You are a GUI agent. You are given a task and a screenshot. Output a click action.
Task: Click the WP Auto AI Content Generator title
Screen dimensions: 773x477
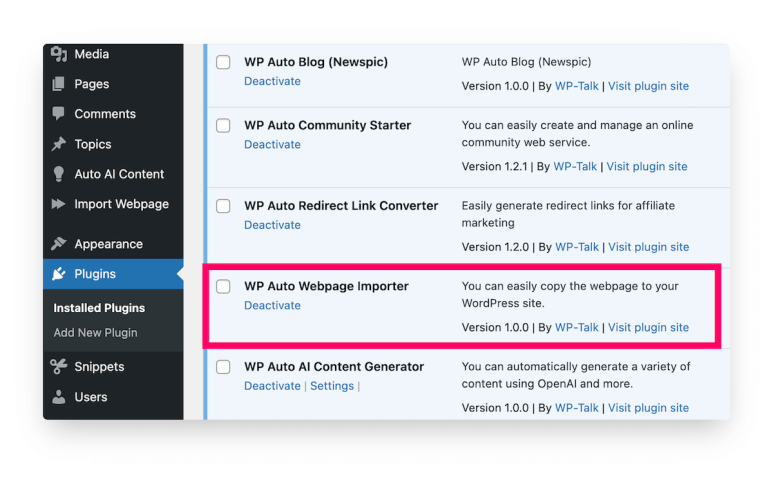coord(334,367)
